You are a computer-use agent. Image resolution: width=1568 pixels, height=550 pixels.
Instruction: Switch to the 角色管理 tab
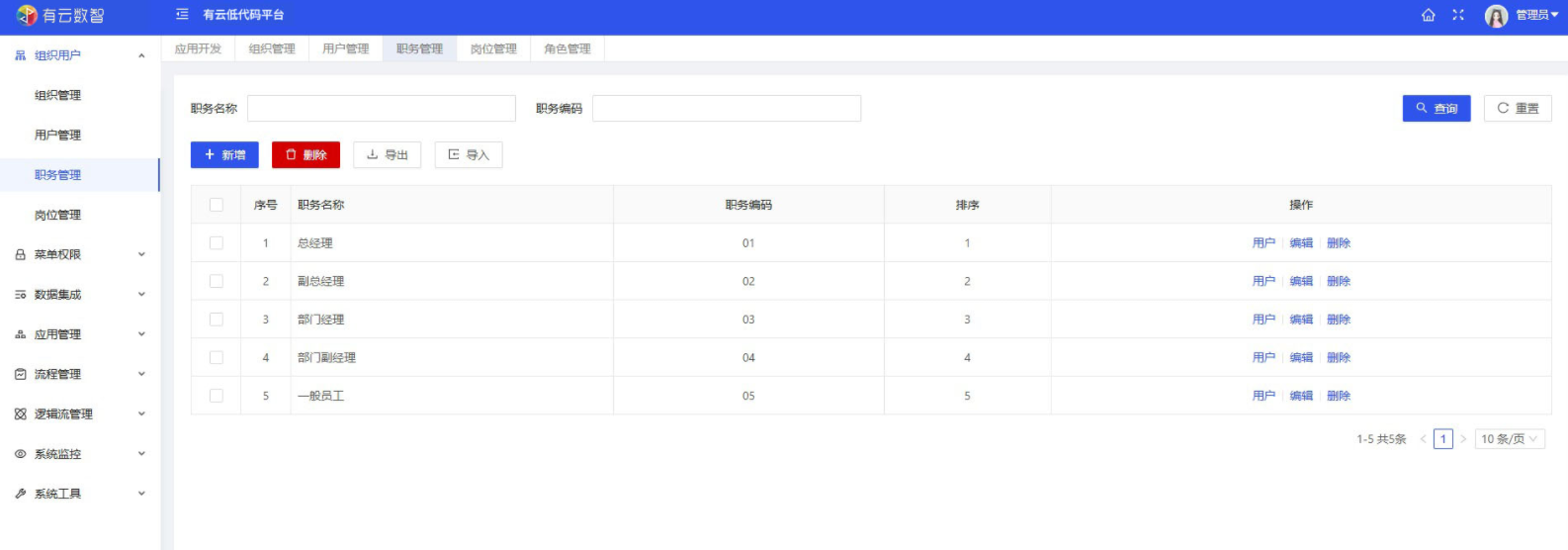click(567, 48)
